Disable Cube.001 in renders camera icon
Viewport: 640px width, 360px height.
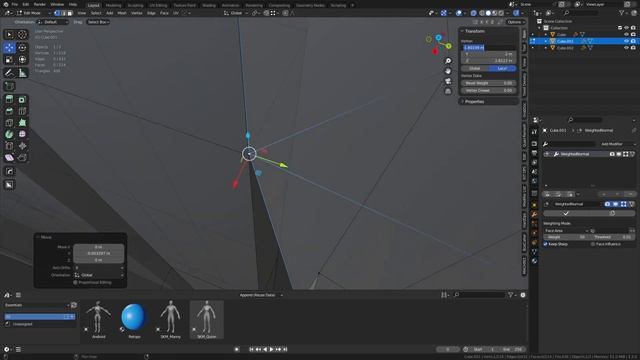(633, 41)
